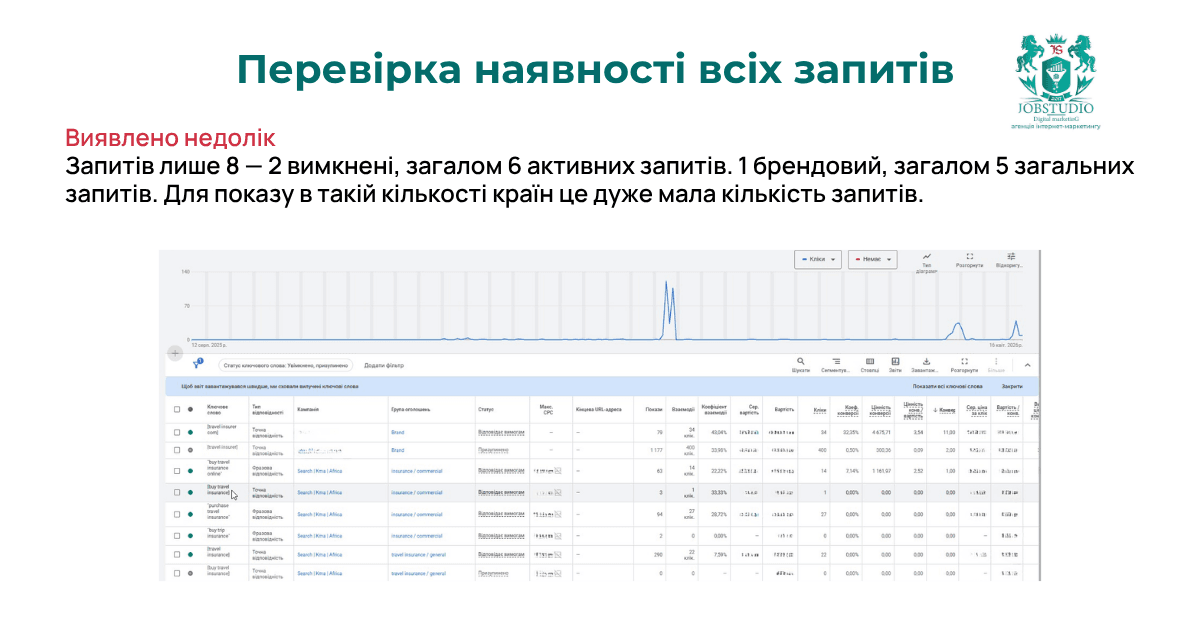The width and height of the screenshot is (1200, 628).
Task: Open the Немає second metric dropdown
Action: pyautogui.click(x=872, y=259)
